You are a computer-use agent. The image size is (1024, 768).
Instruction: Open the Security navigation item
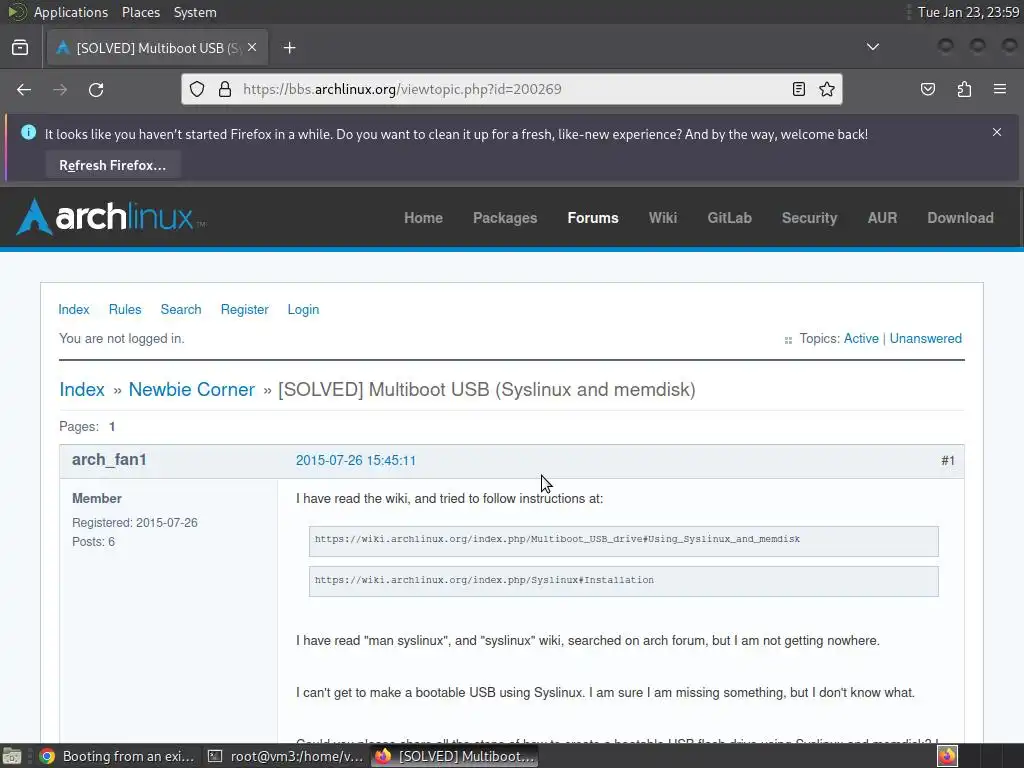click(809, 218)
